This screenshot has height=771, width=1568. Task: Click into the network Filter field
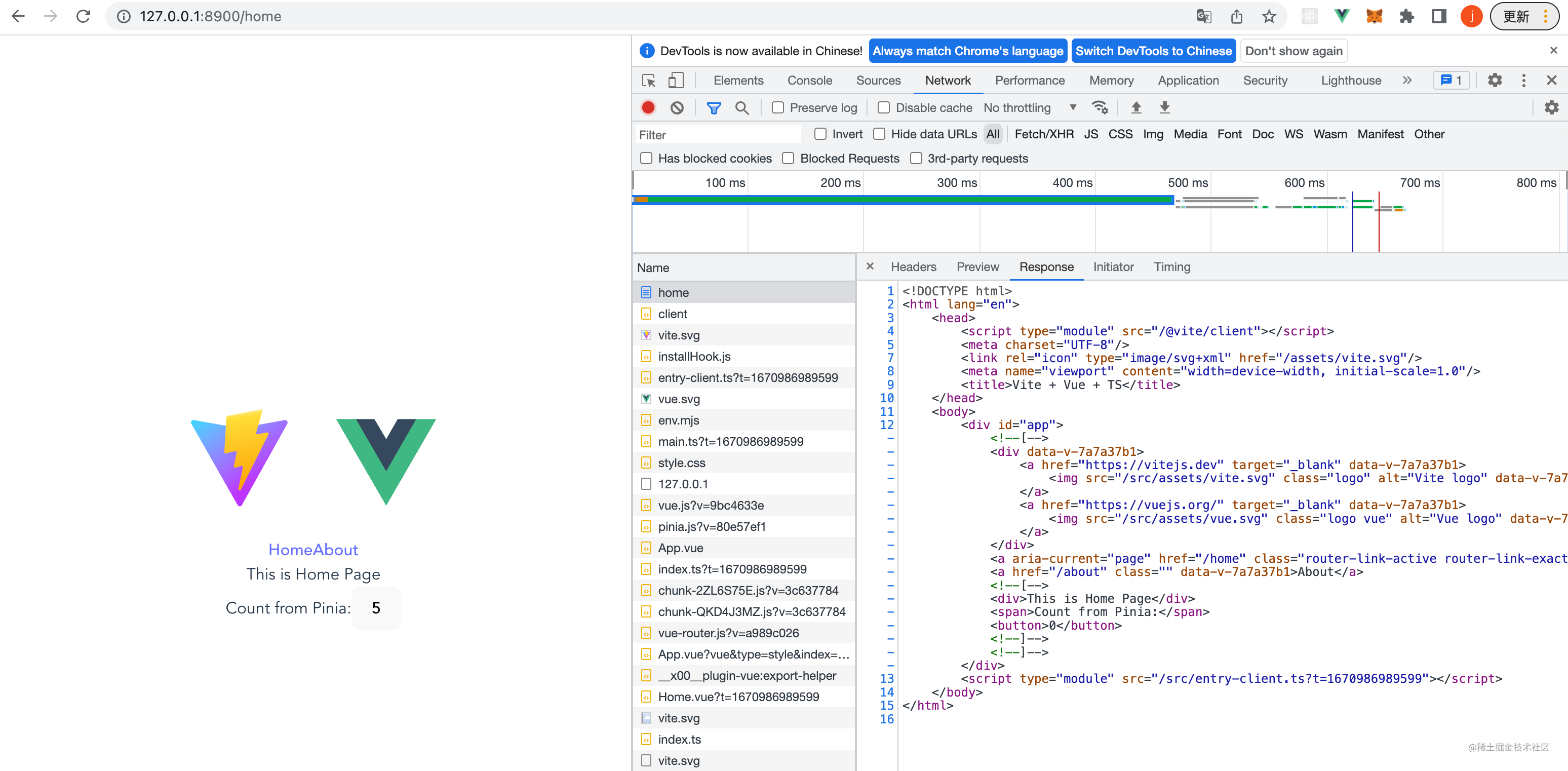pos(718,135)
